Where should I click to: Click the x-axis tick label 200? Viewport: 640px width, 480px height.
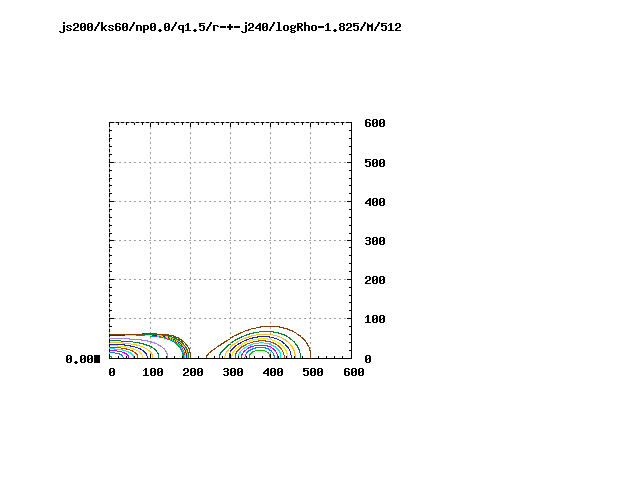point(193,372)
